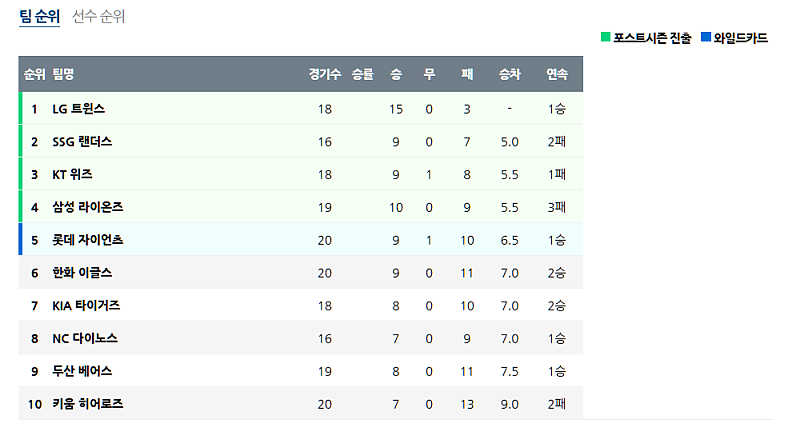Image resolution: width=800 pixels, height=428 pixels.
Task: Click 롯데 자이언츠 team name
Action: [87, 240]
